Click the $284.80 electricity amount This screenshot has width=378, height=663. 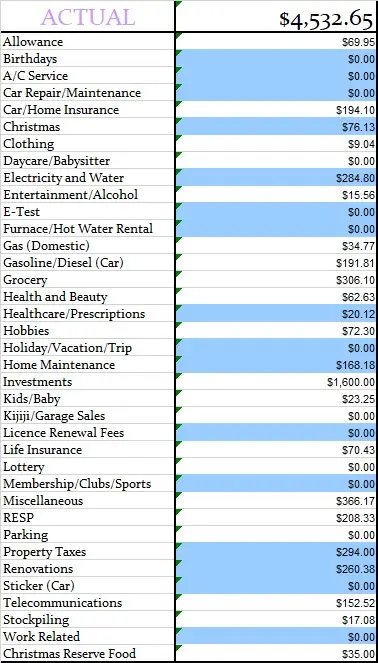tap(356, 178)
